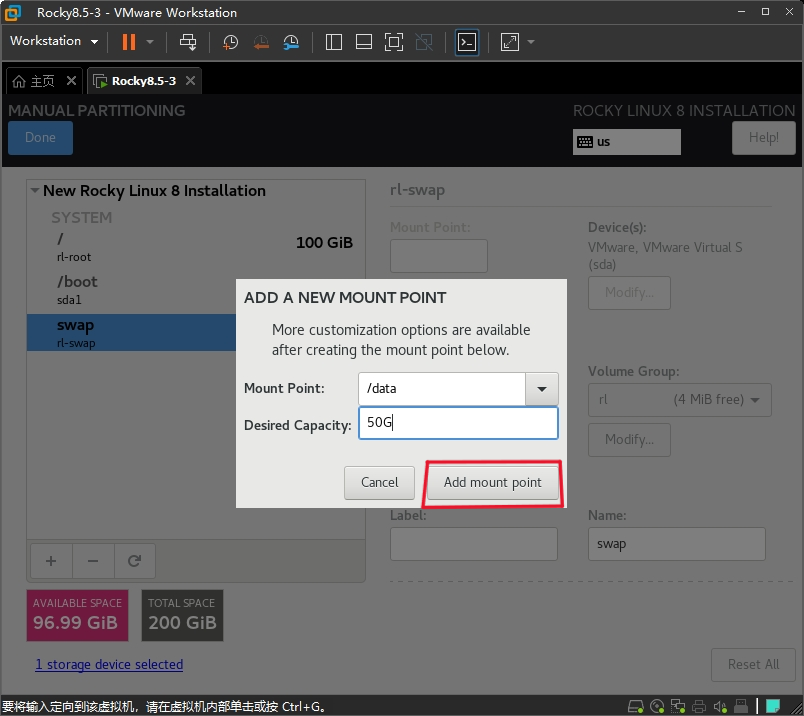Click the Help! button
This screenshot has height=716, width=804.
(x=763, y=137)
